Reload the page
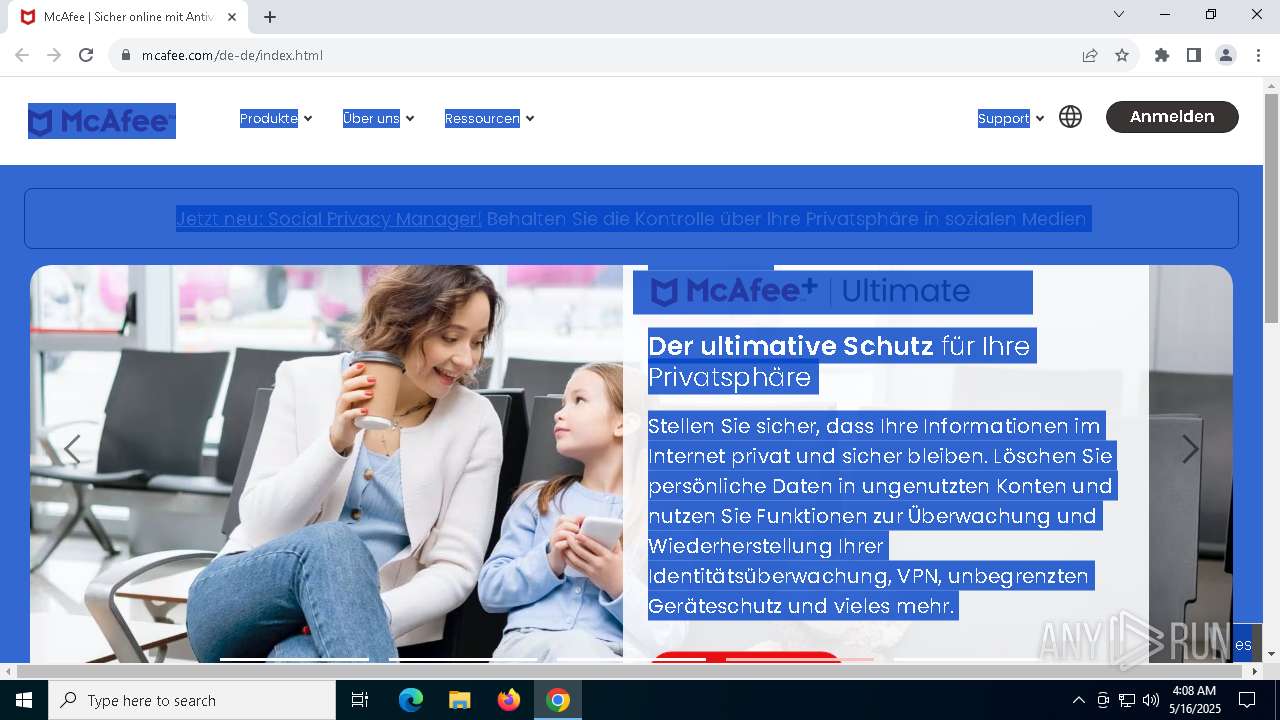1280x720 pixels. [x=86, y=55]
